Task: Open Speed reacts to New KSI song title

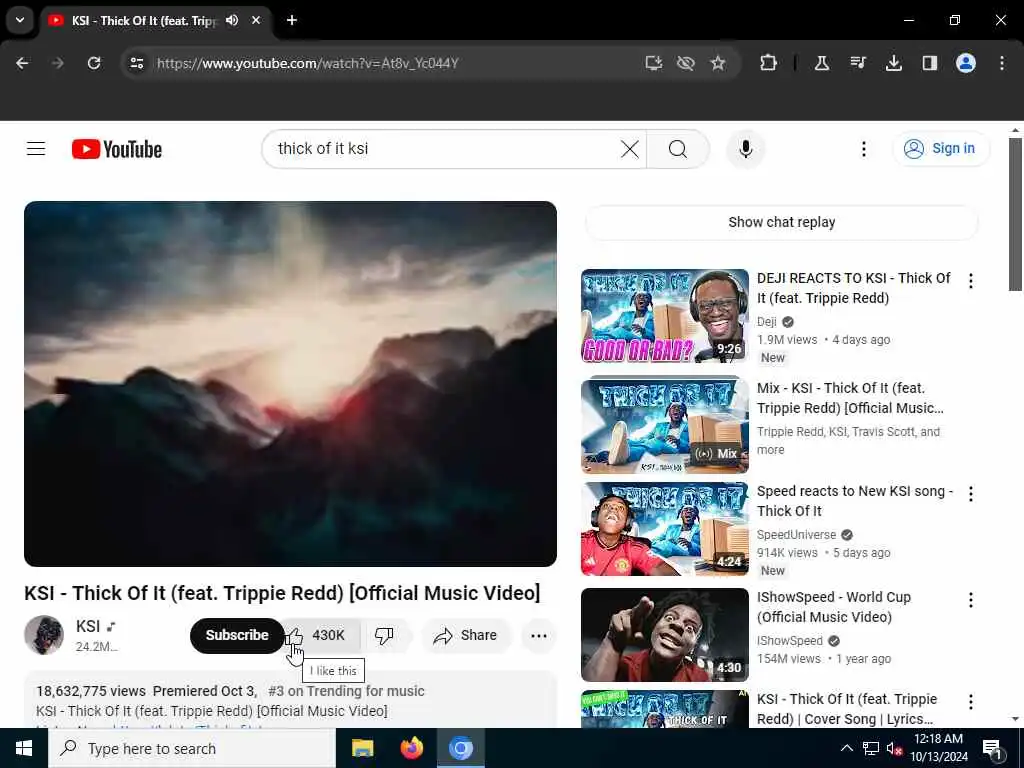Action: pyautogui.click(x=855, y=501)
